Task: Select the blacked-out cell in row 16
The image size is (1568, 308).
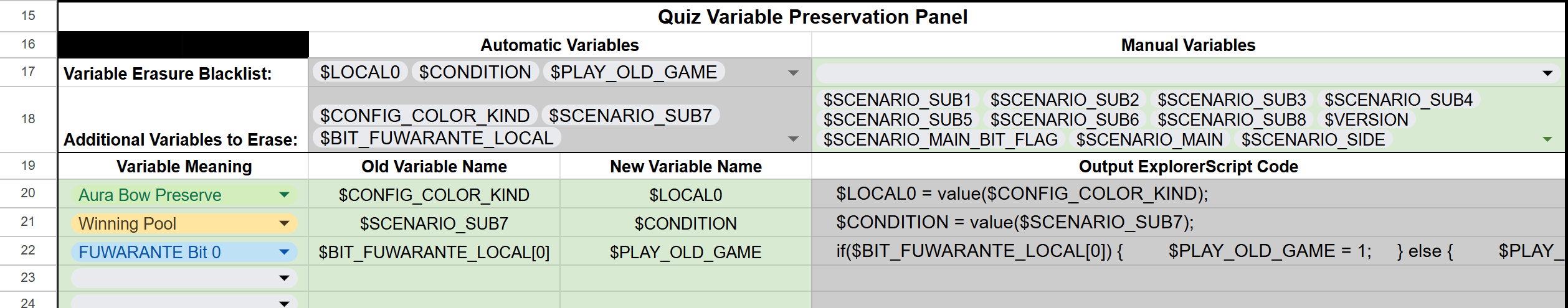Action: pos(183,45)
